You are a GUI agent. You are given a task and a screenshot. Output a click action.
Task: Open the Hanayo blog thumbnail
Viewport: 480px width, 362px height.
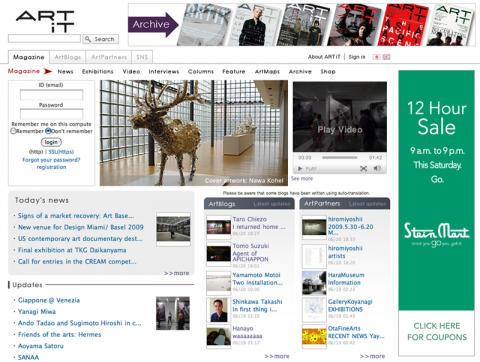[x=218, y=336]
